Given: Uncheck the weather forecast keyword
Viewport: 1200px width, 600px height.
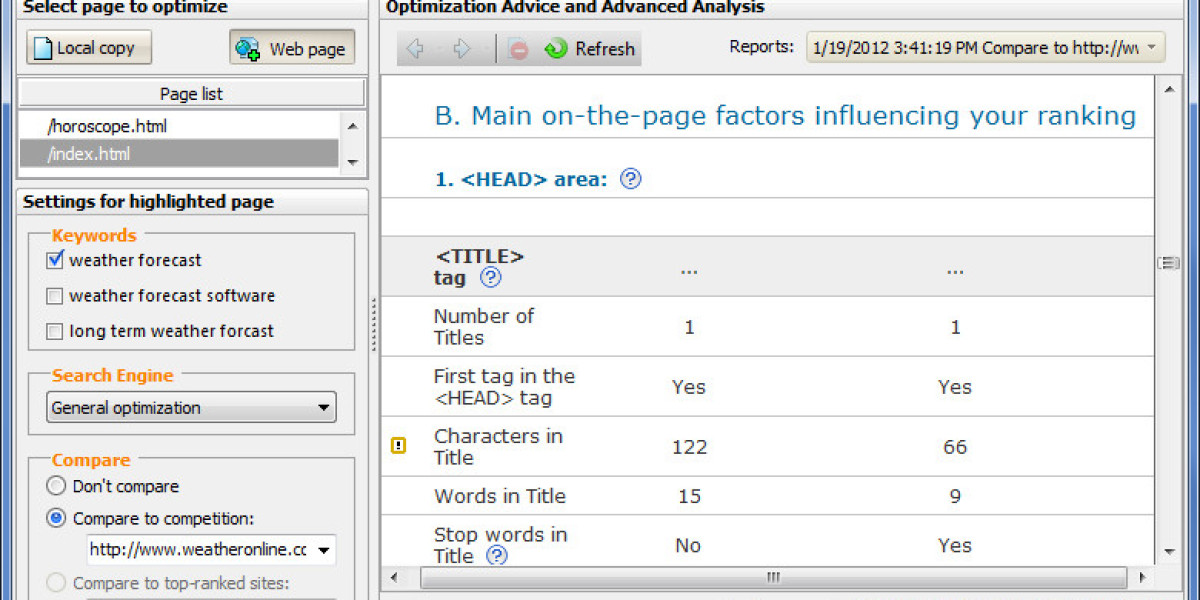Looking at the screenshot, I should coord(55,260).
